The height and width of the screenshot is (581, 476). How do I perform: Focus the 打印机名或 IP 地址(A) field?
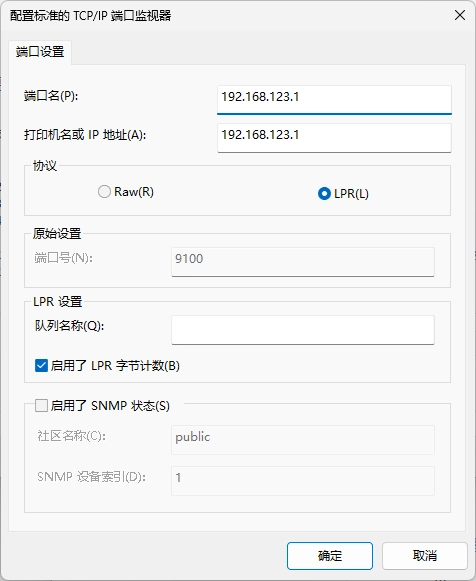pos(334,138)
